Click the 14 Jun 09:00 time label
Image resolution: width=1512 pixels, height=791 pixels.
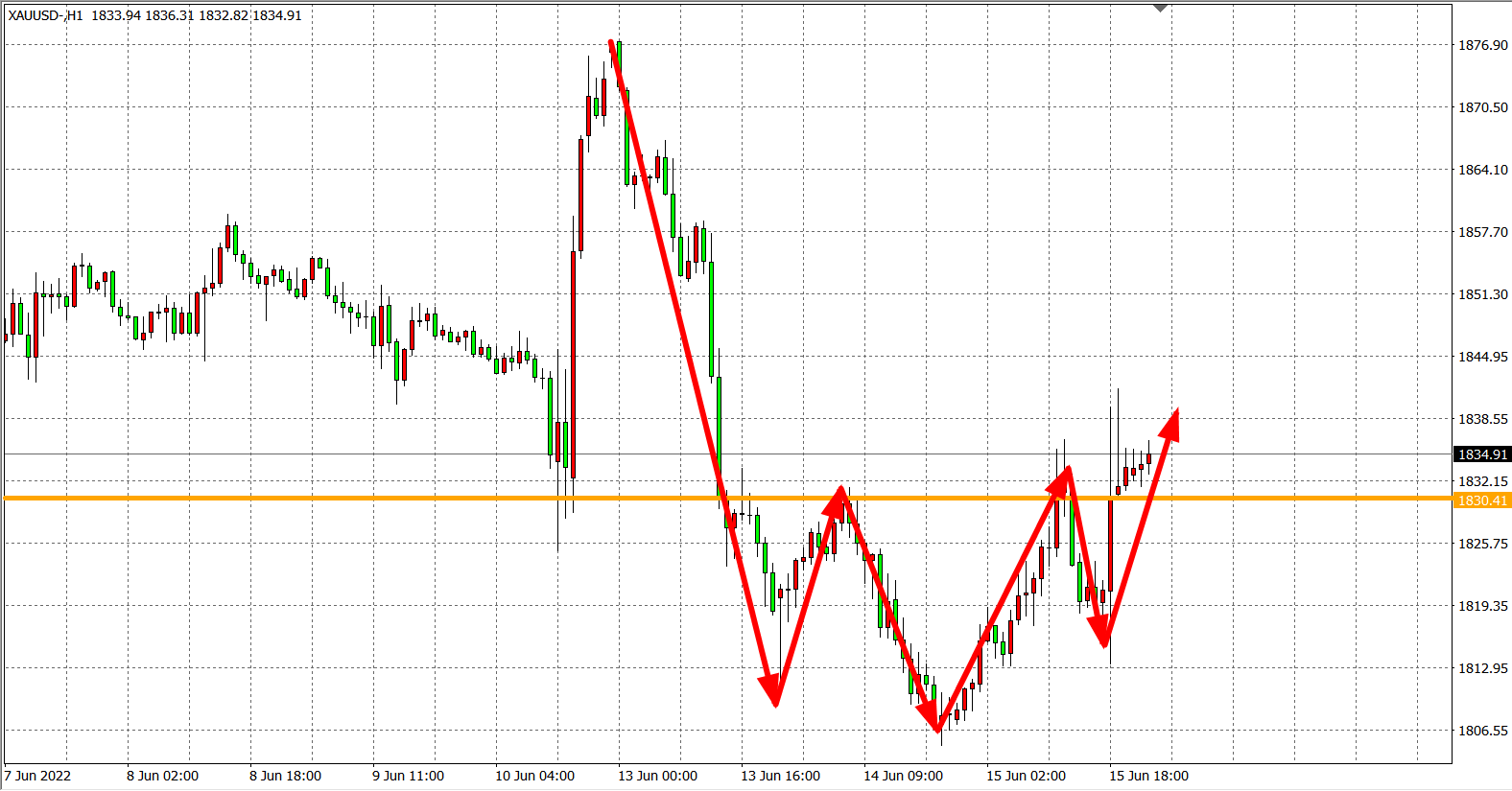point(903,776)
